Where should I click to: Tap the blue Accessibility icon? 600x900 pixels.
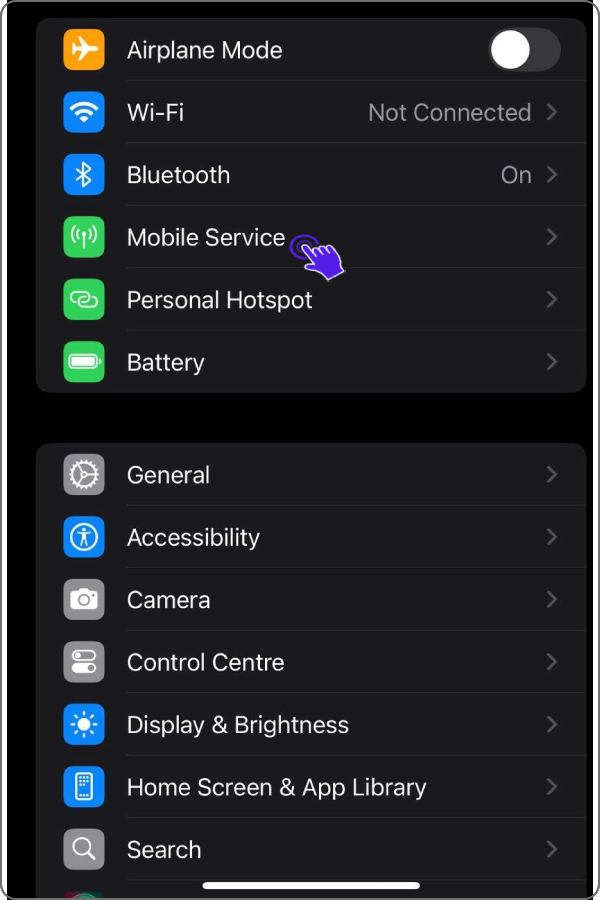tap(84, 537)
